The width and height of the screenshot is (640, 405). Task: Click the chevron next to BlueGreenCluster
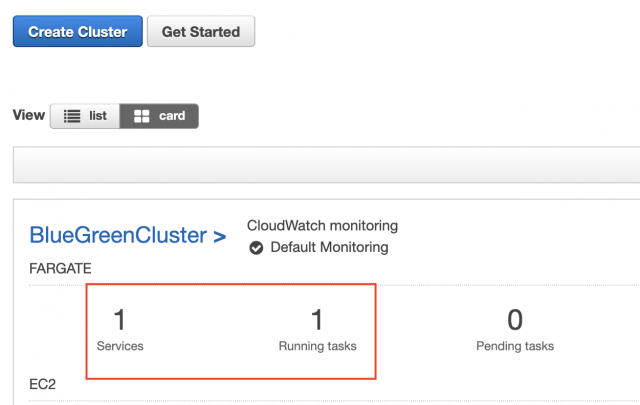point(218,237)
